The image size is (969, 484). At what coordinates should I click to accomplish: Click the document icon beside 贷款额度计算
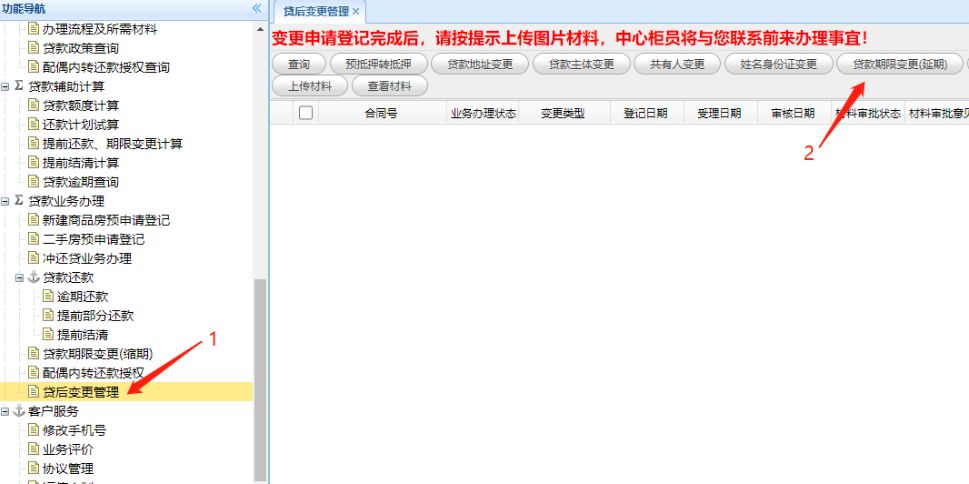click(x=33, y=105)
